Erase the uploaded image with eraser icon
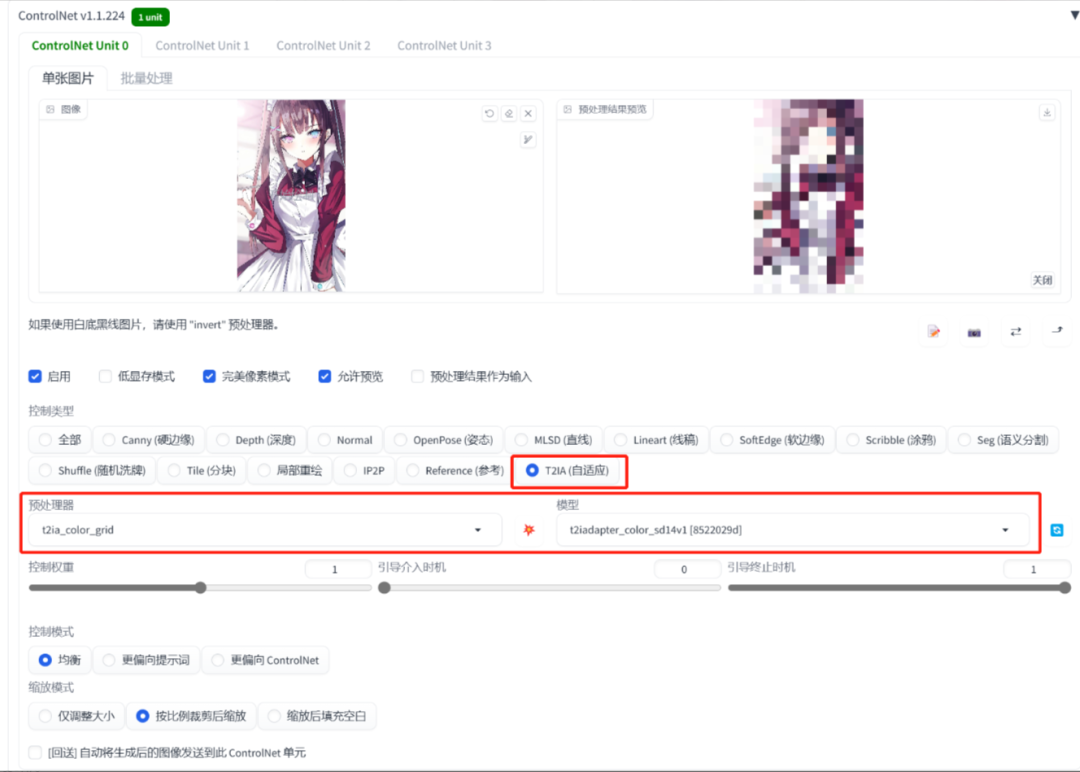The image size is (1080, 772). [x=508, y=113]
